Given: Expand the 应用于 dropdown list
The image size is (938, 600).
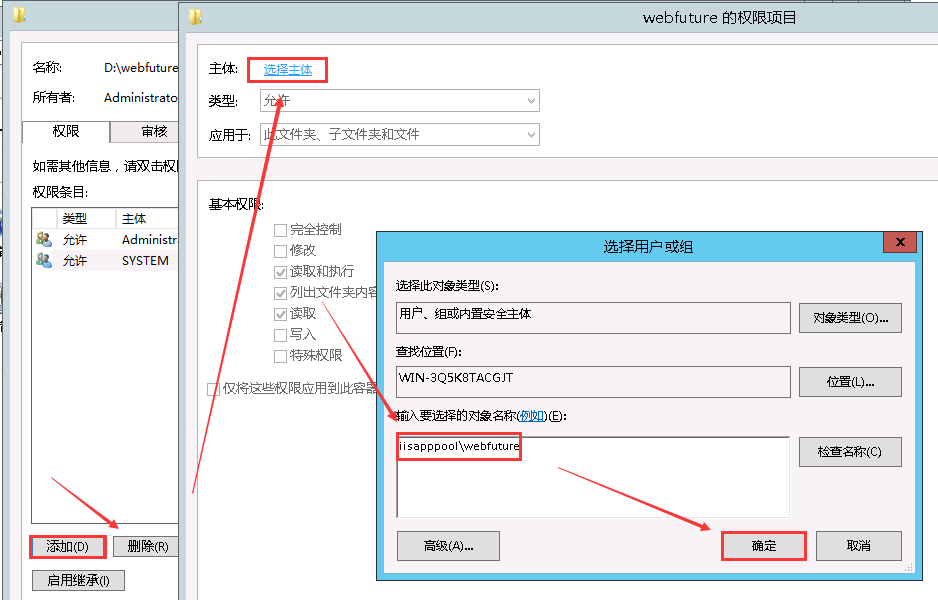Looking at the screenshot, I should pyautogui.click(x=399, y=134).
